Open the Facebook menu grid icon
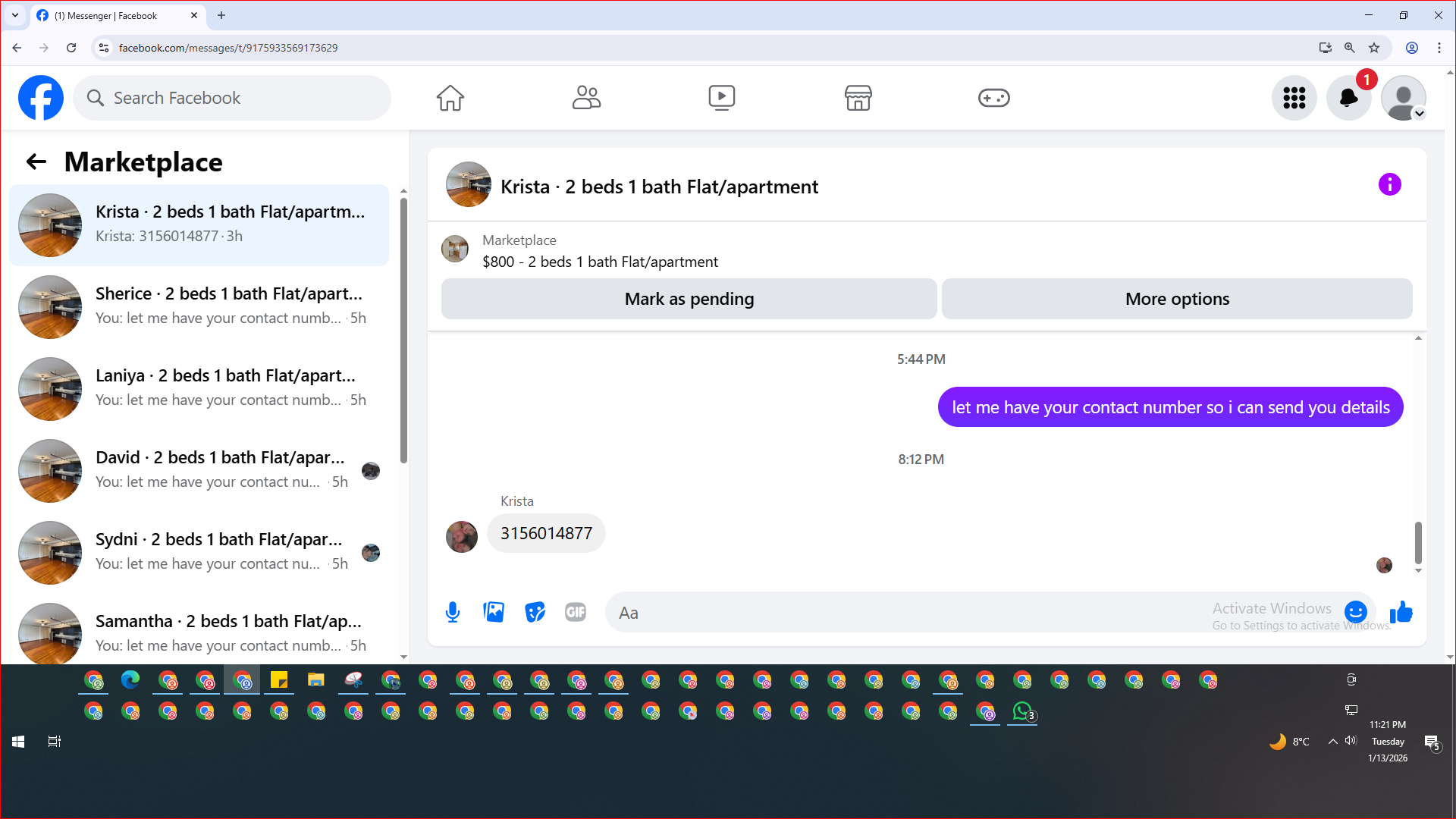This screenshot has width=1456, height=819. pos(1294,98)
